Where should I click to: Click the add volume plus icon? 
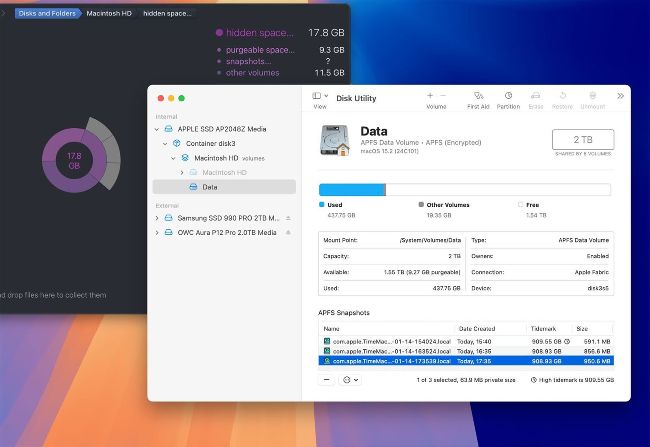click(x=429, y=95)
